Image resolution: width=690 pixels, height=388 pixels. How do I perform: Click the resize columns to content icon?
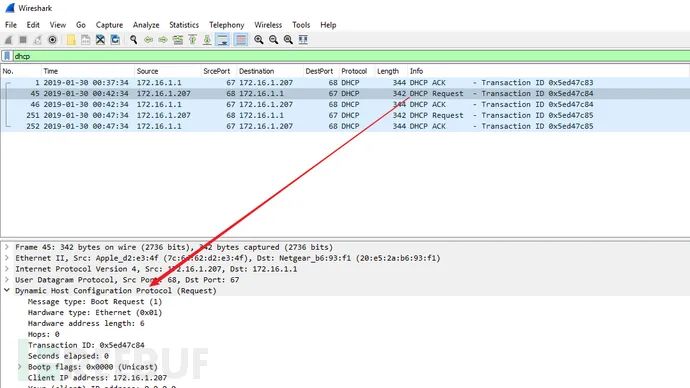click(303, 40)
